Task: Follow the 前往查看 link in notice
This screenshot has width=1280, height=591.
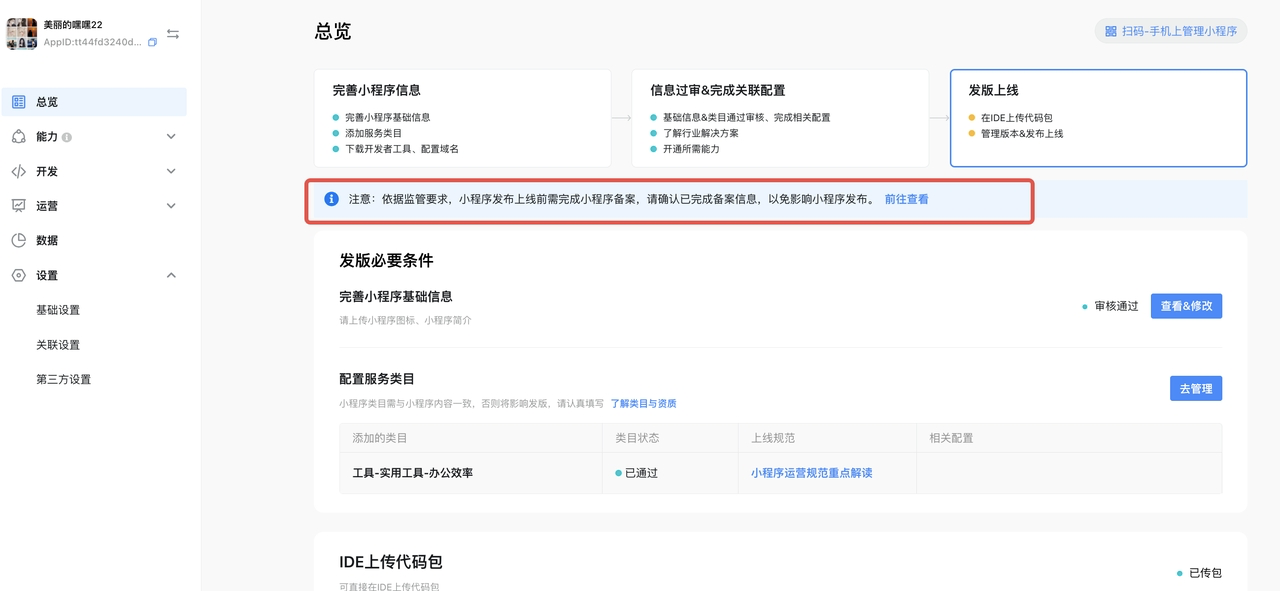Action: (906, 199)
